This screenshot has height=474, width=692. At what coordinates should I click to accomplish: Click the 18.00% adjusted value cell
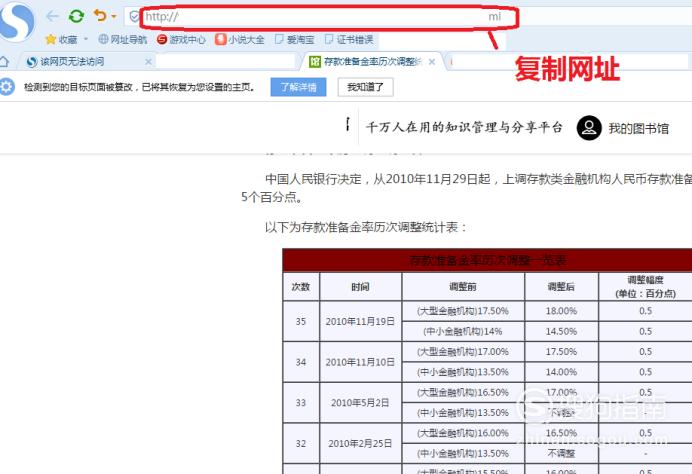coord(561,311)
